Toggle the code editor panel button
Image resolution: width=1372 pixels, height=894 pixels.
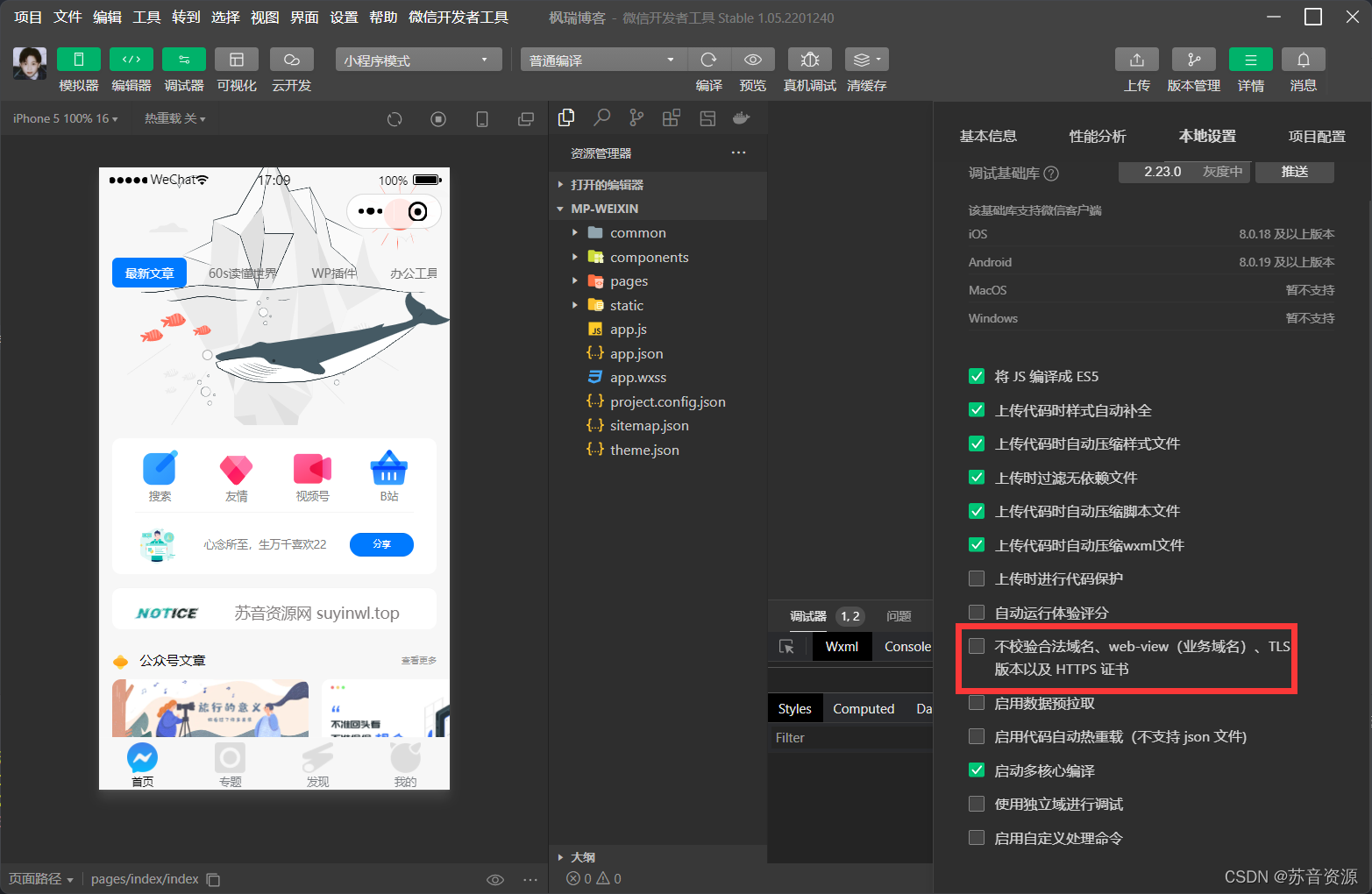[132, 60]
